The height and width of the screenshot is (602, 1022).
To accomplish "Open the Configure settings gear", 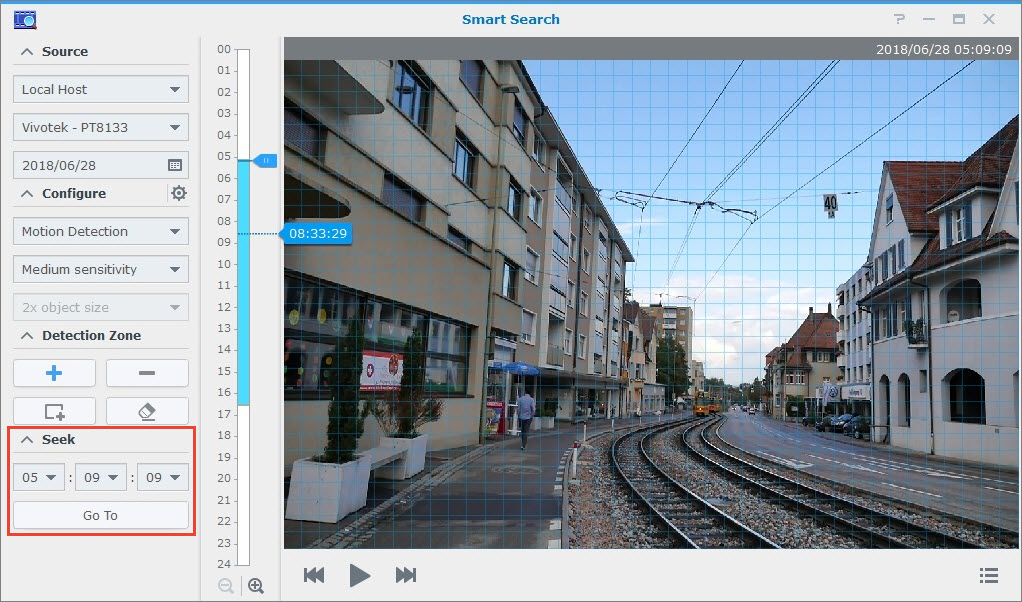I will pos(178,193).
